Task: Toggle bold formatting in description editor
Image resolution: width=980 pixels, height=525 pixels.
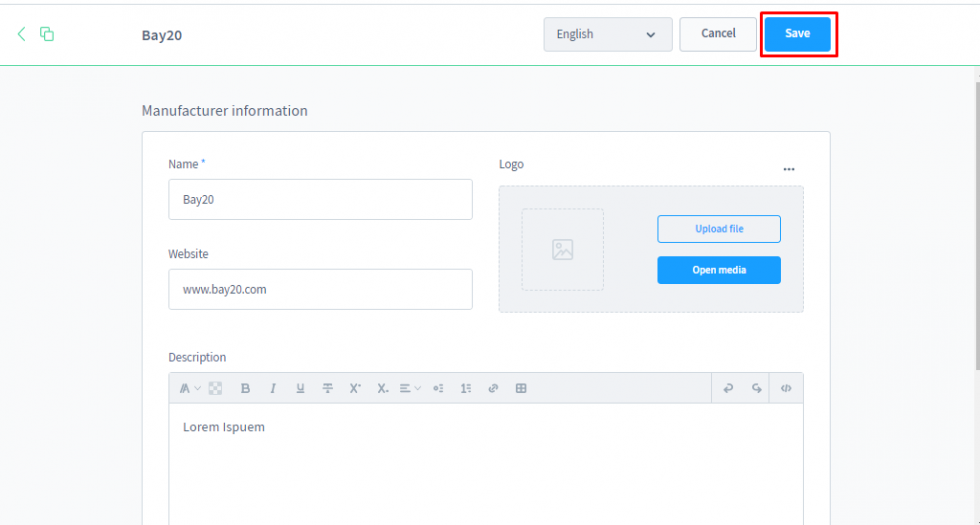Action: (x=245, y=388)
